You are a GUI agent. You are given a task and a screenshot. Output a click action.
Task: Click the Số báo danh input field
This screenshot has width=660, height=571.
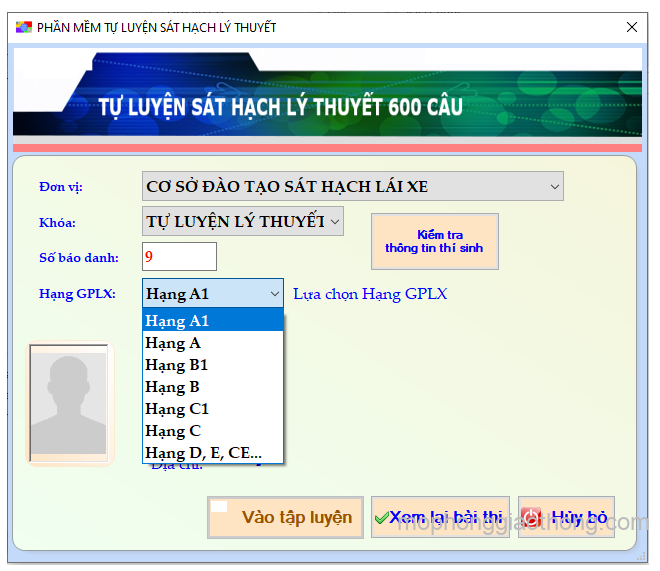click(179, 257)
